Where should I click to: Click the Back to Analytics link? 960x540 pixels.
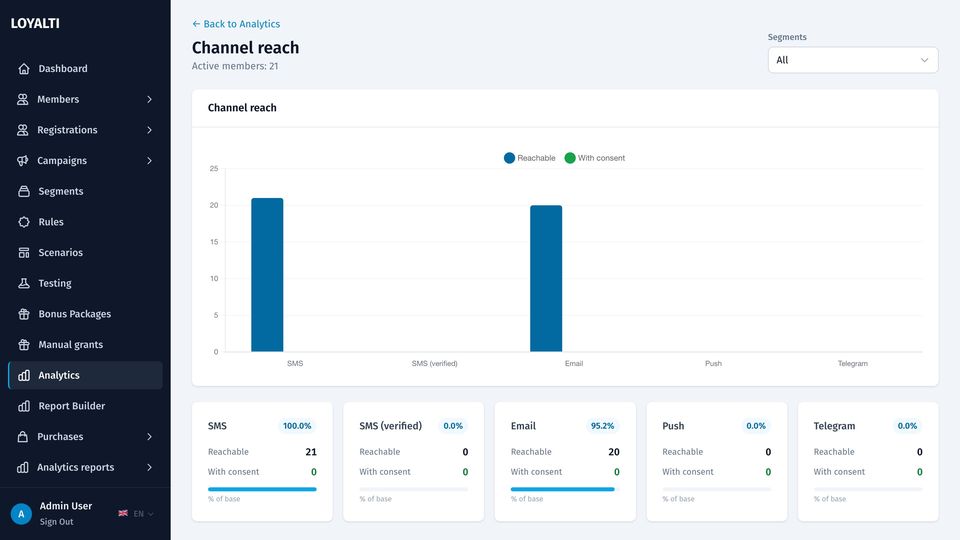(236, 24)
